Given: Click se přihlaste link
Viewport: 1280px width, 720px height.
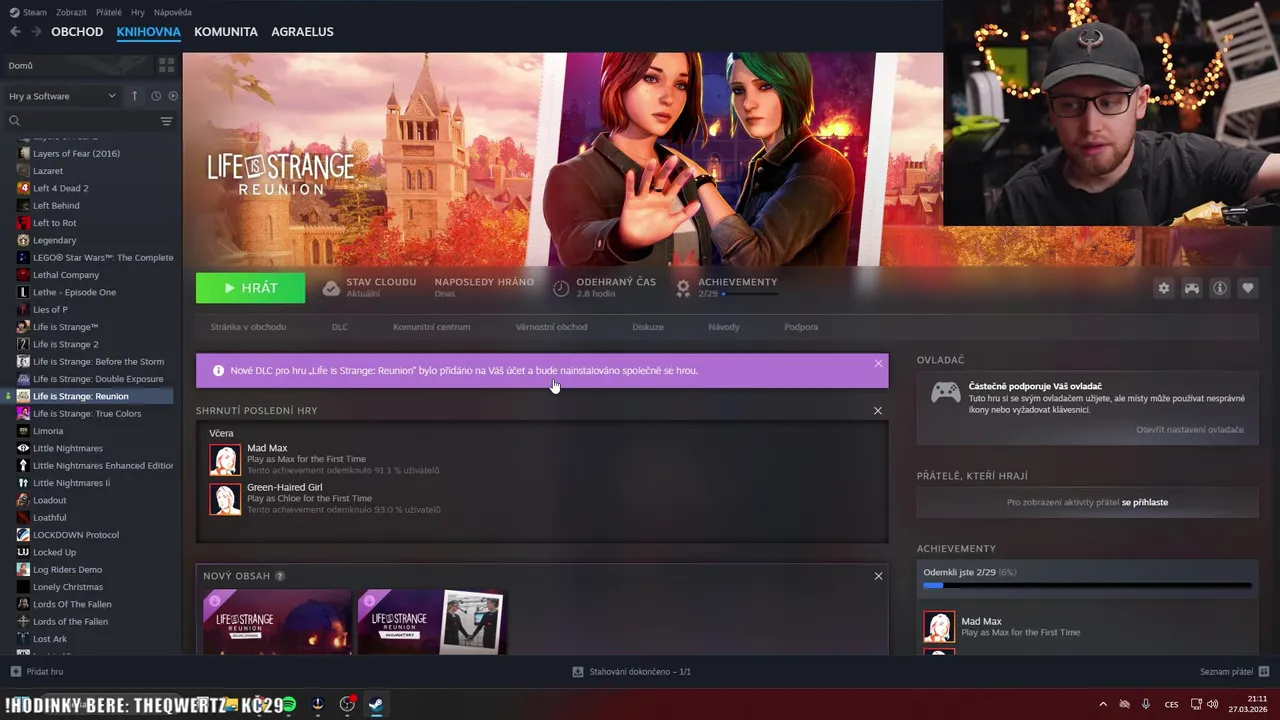Looking at the screenshot, I should pos(1145,502).
